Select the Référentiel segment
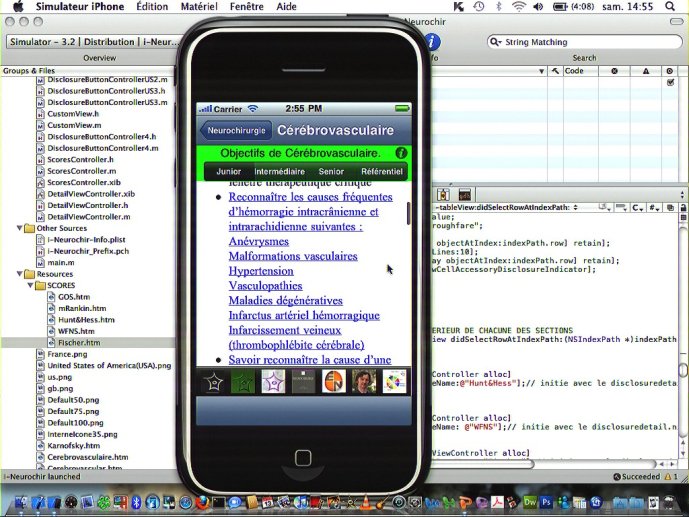Viewport: 689px width, 517px height. click(x=381, y=171)
